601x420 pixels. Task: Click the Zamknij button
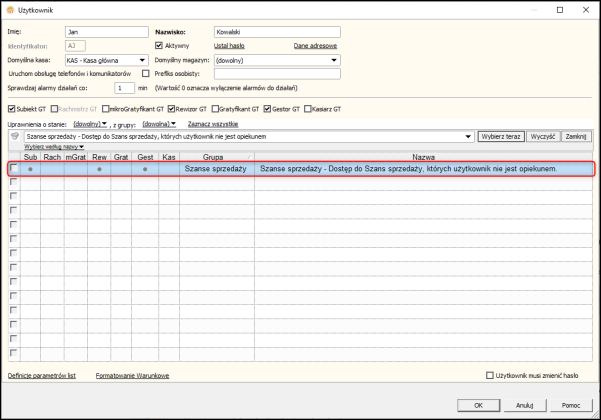tap(576, 136)
